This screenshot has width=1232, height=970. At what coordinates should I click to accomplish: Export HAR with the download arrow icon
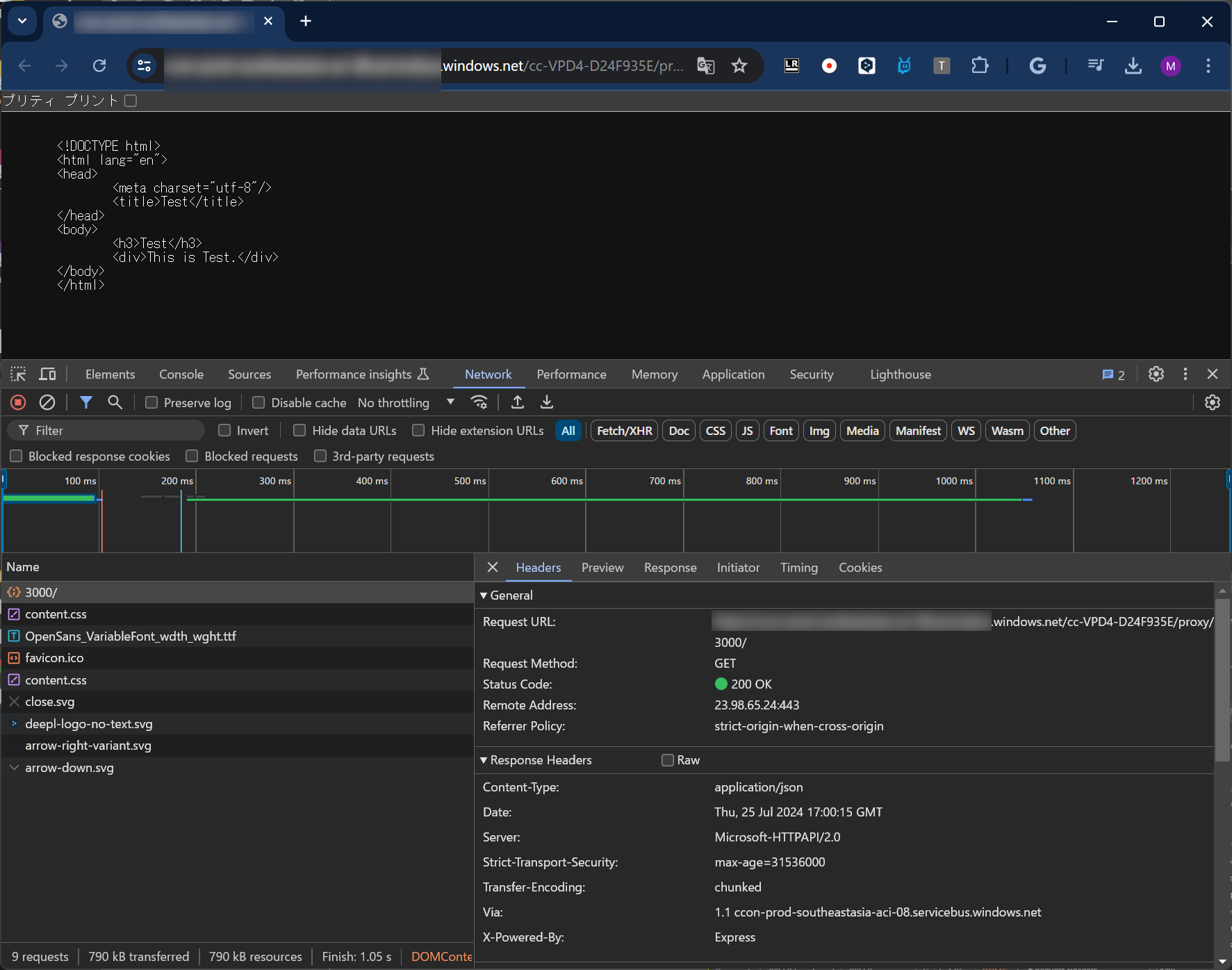click(547, 402)
